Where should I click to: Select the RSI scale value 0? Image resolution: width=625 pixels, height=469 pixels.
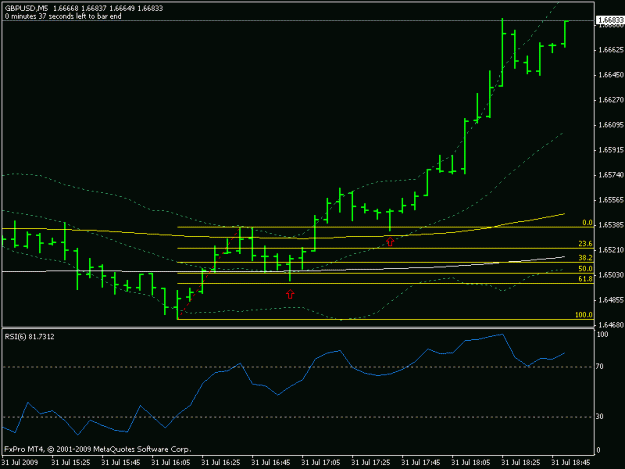[598, 450]
